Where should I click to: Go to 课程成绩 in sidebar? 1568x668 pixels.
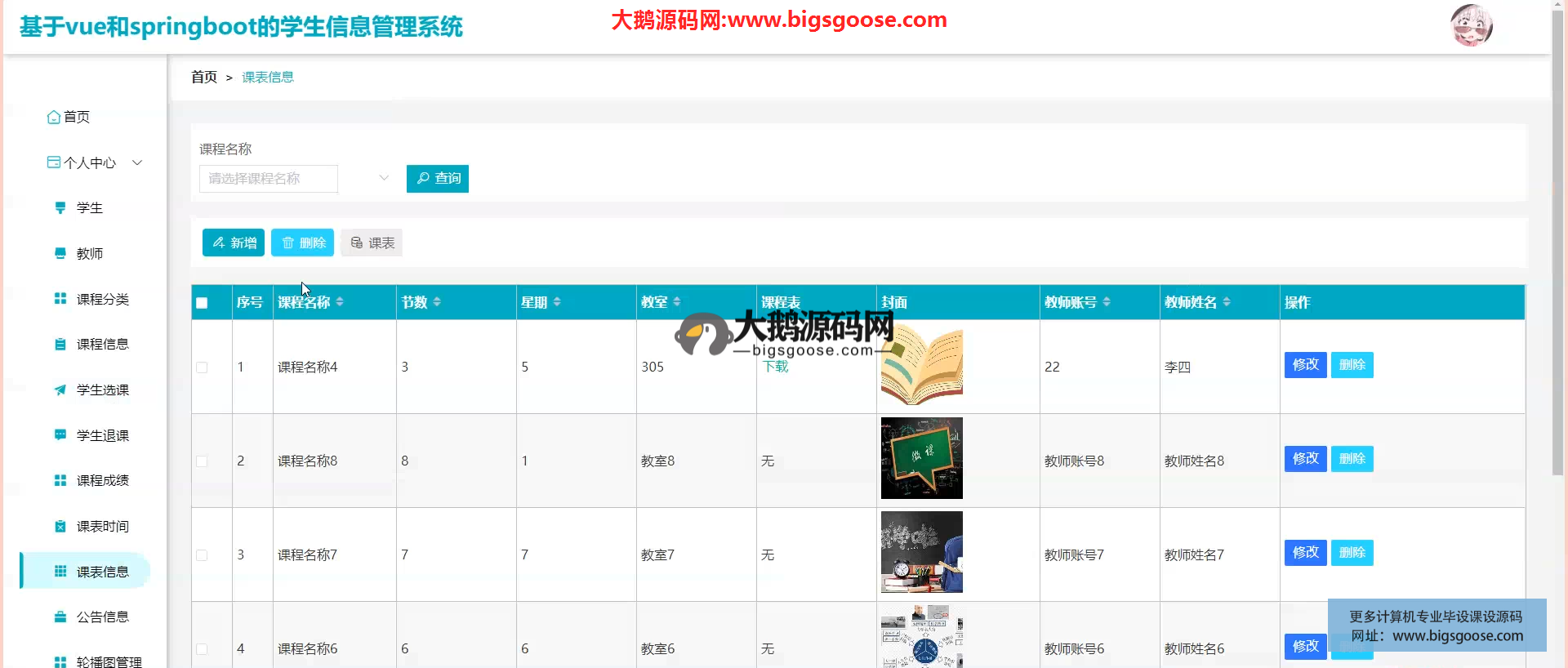[x=102, y=481]
